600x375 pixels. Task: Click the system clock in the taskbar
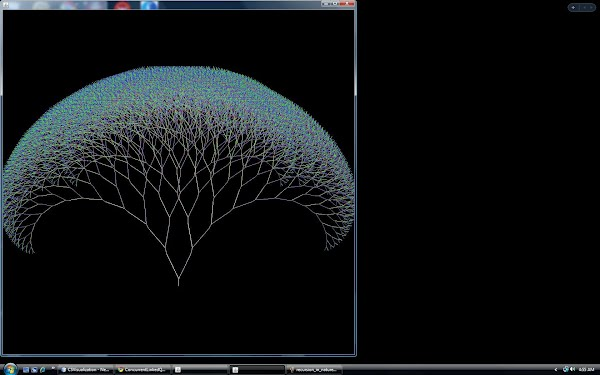tap(586, 370)
